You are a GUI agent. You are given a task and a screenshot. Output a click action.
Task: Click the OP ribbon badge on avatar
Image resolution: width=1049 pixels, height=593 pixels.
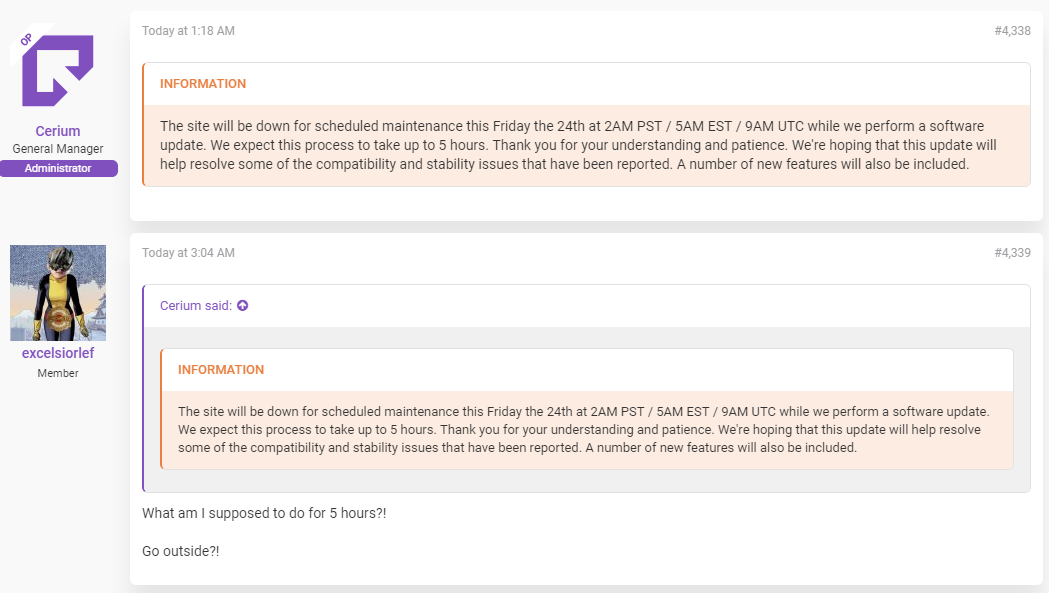click(26, 40)
